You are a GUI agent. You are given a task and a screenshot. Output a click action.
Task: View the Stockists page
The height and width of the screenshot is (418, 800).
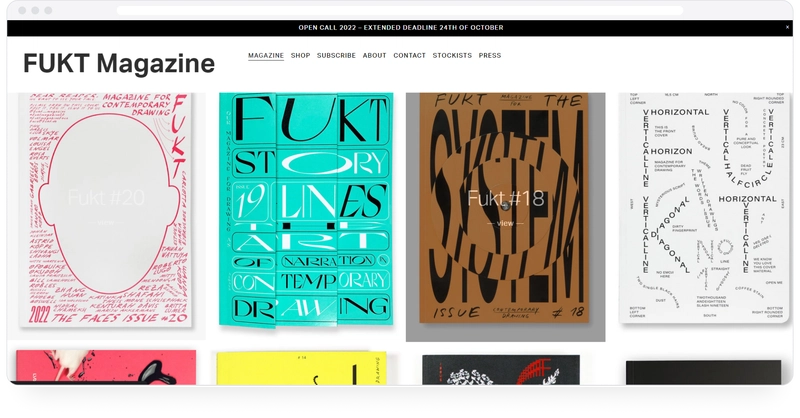coord(452,56)
